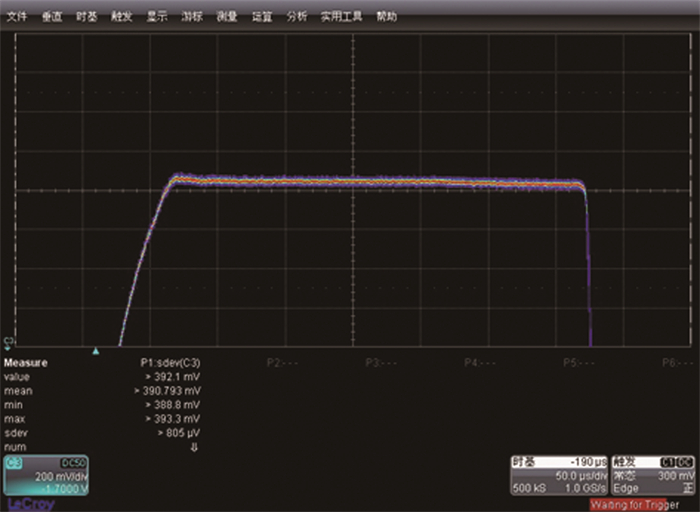Open the 实用工具 (Utilities) menu
This screenshot has width=700, height=512.
(x=340, y=17)
